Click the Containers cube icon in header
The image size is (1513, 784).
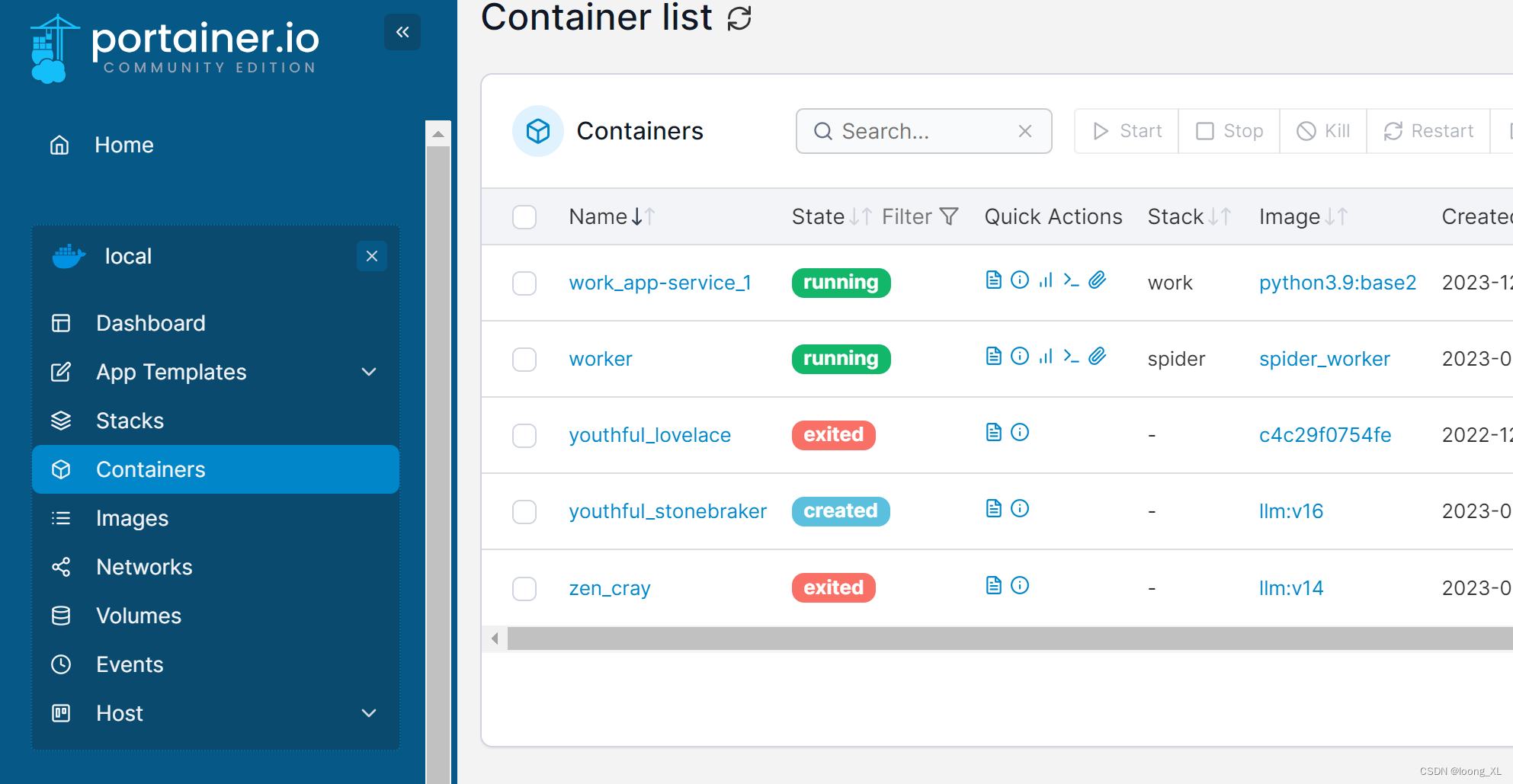538,131
